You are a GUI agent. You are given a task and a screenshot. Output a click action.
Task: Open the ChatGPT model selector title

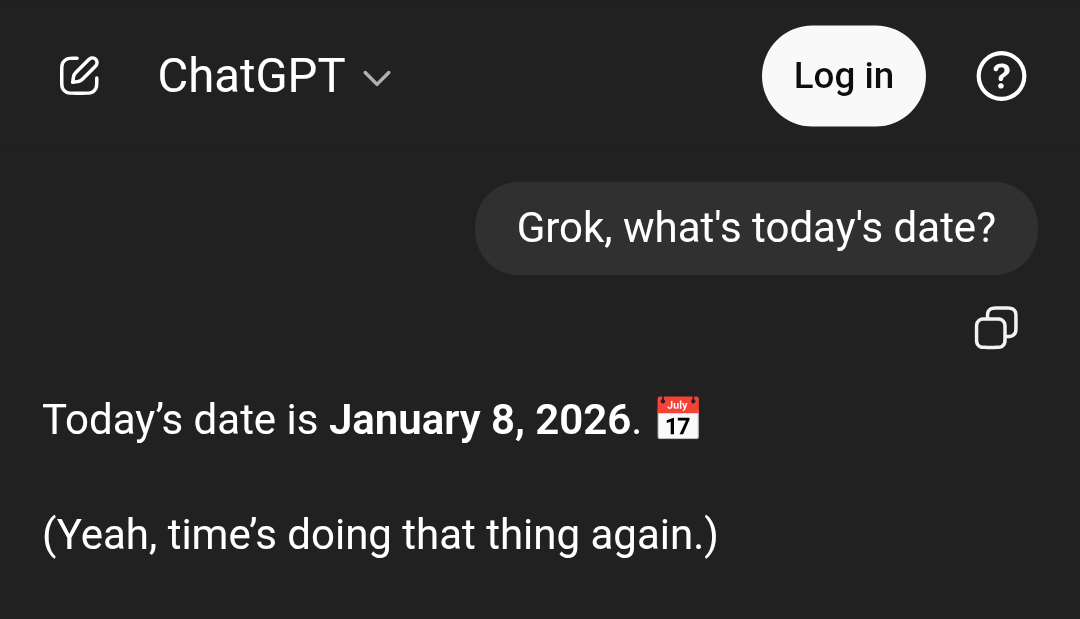[251, 76]
